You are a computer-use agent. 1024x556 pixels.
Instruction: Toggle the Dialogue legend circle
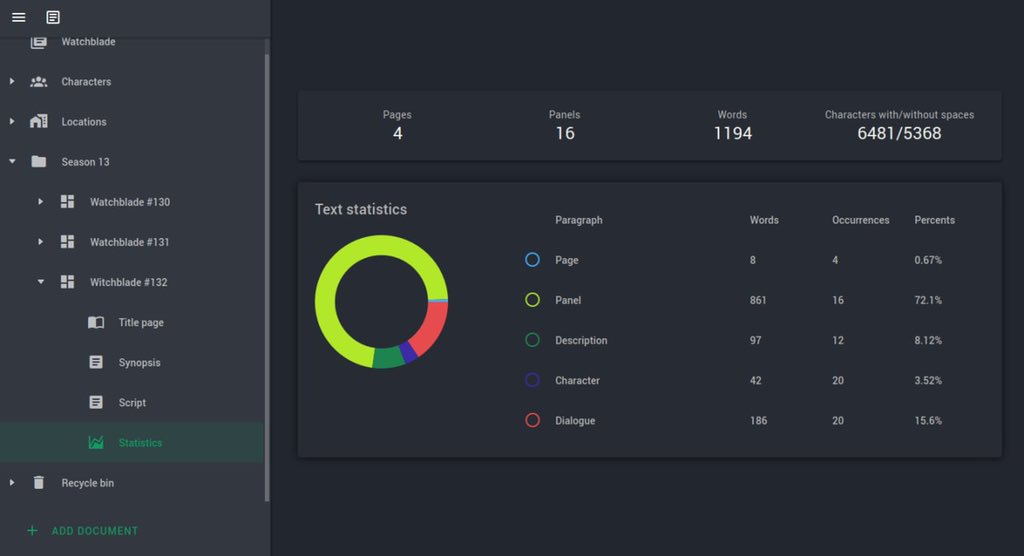click(532, 421)
